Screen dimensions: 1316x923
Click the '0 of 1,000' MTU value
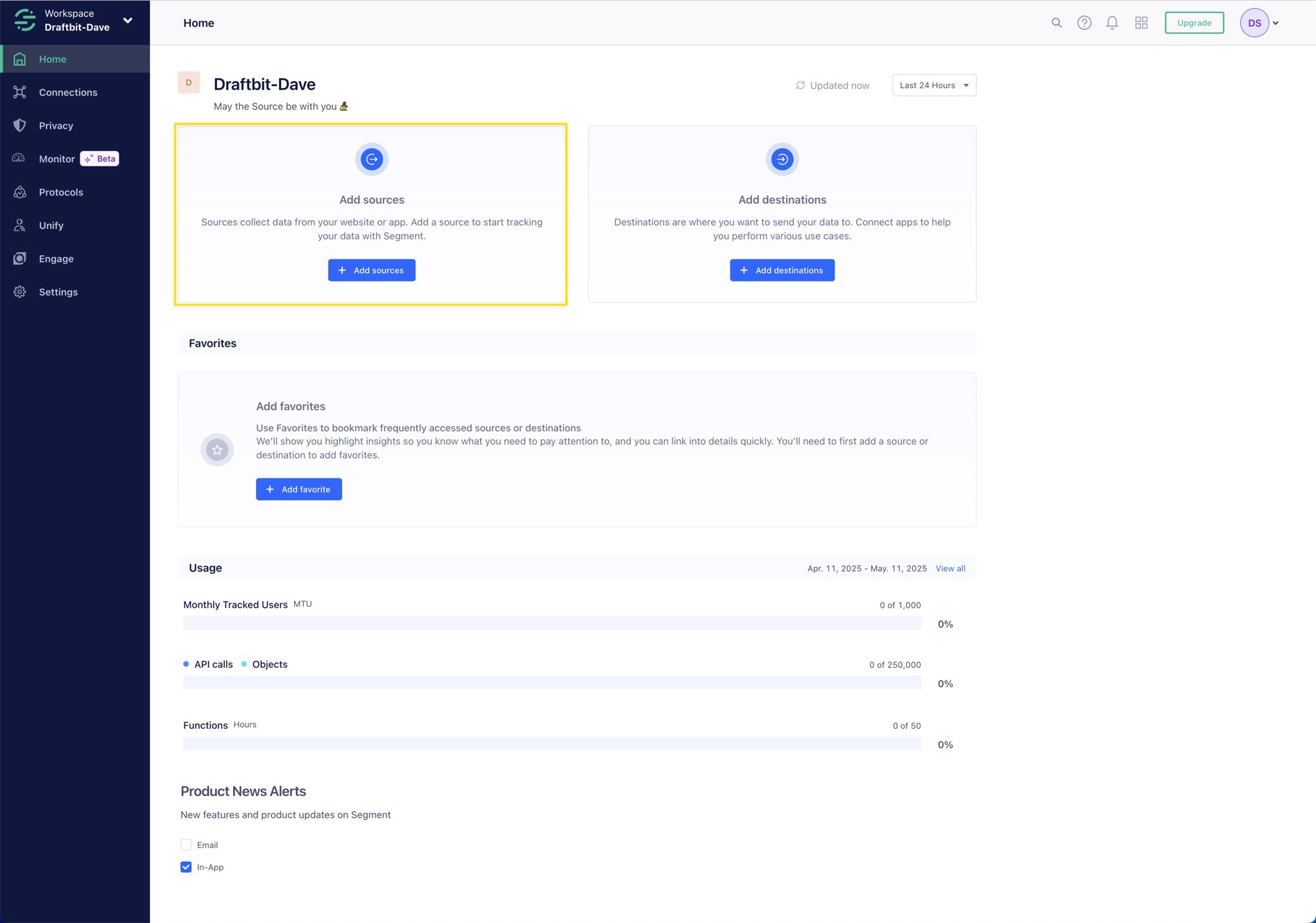coord(900,605)
